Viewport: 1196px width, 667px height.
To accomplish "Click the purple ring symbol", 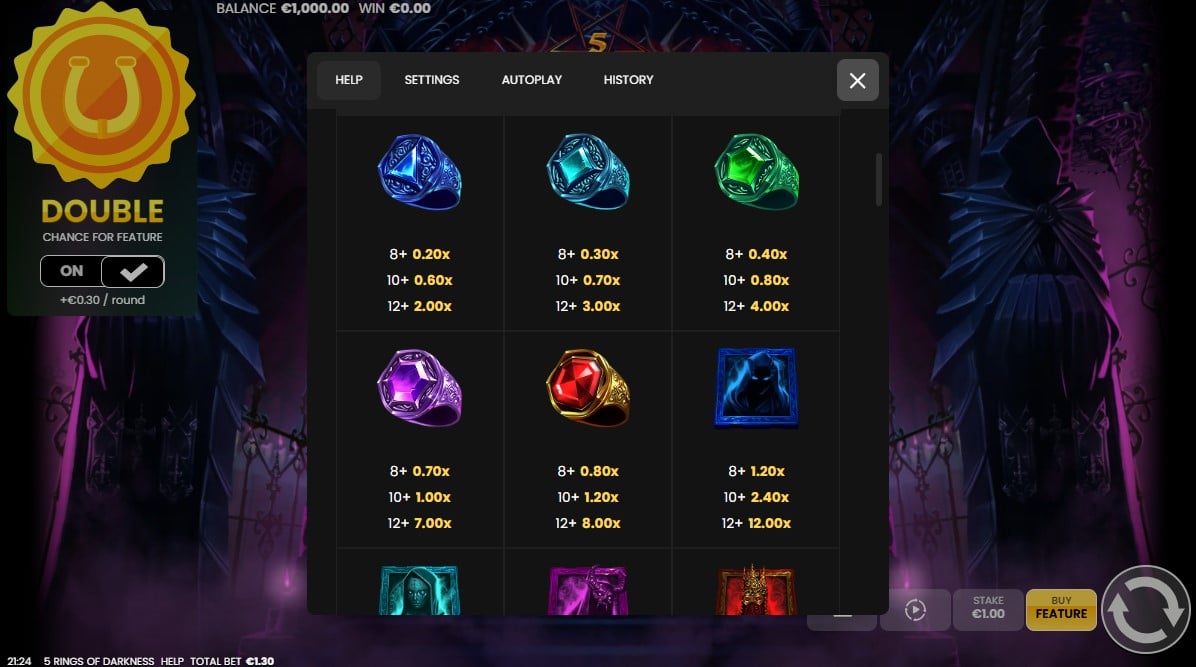I will (x=420, y=388).
